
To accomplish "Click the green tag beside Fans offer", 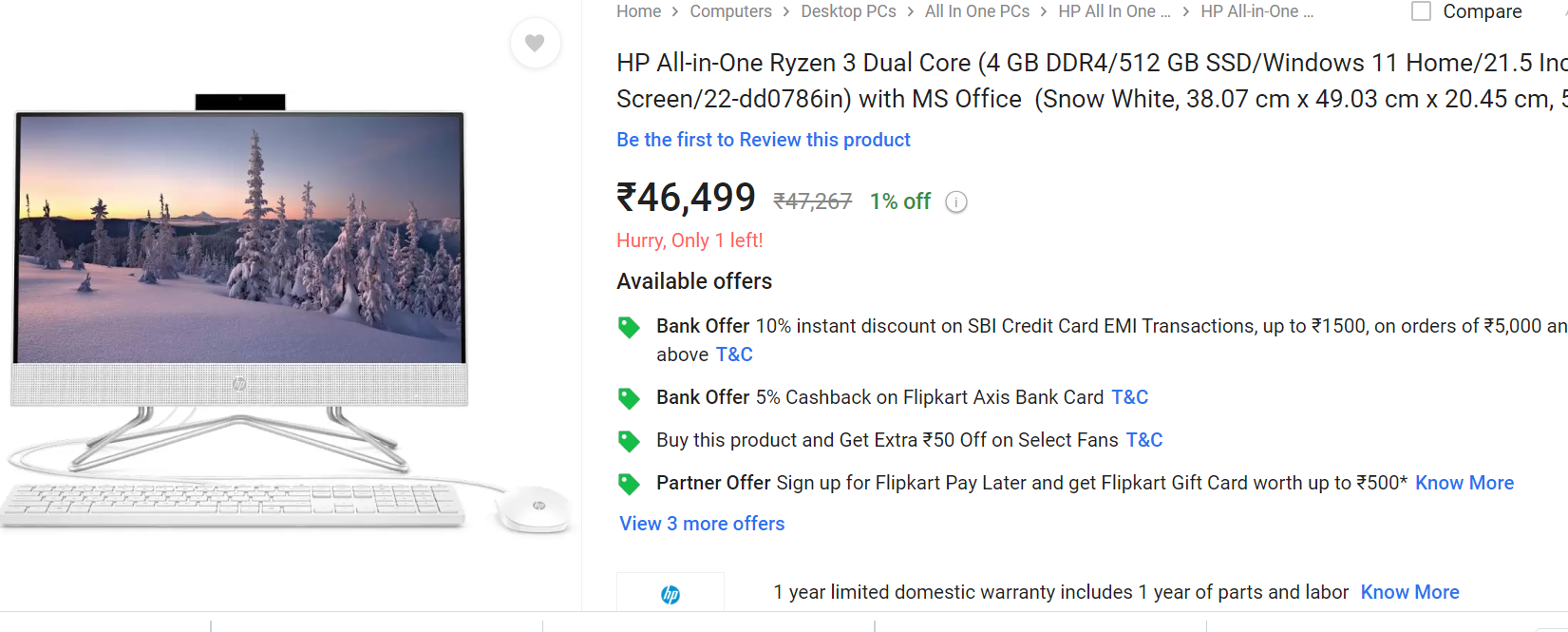I will click(629, 441).
